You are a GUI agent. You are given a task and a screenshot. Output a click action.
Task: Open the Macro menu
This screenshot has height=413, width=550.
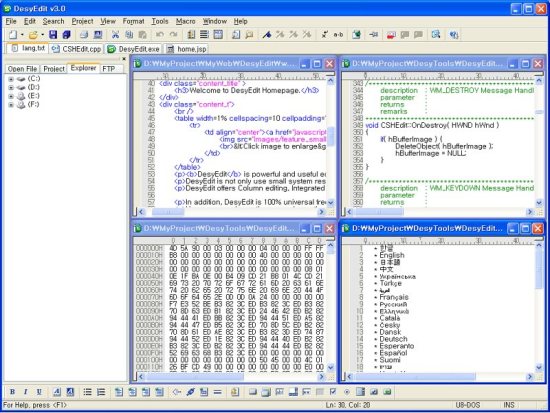coord(186,21)
